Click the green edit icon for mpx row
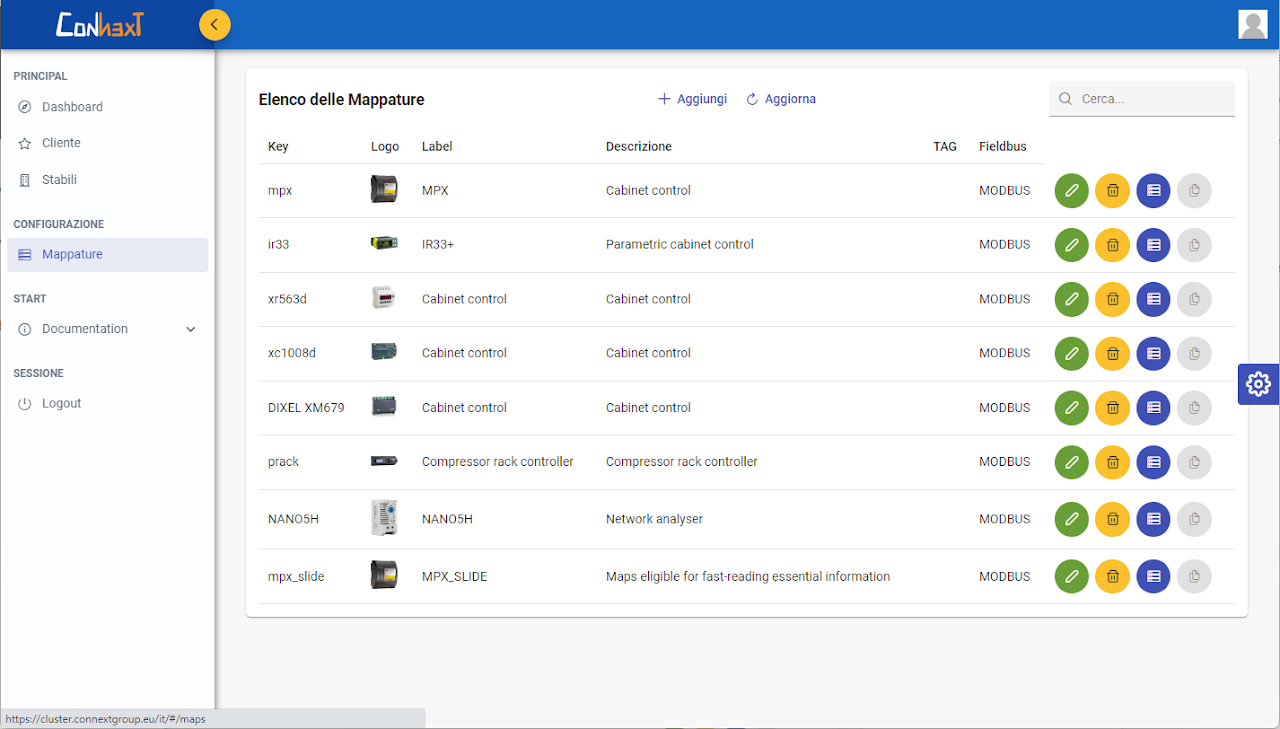The height and width of the screenshot is (729, 1280). [x=1071, y=190]
